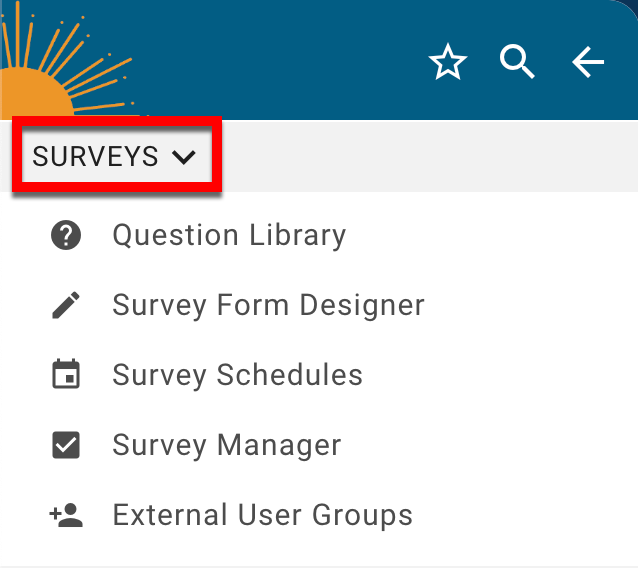
Task: Go to Survey Schedules
Action: click(237, 376)
